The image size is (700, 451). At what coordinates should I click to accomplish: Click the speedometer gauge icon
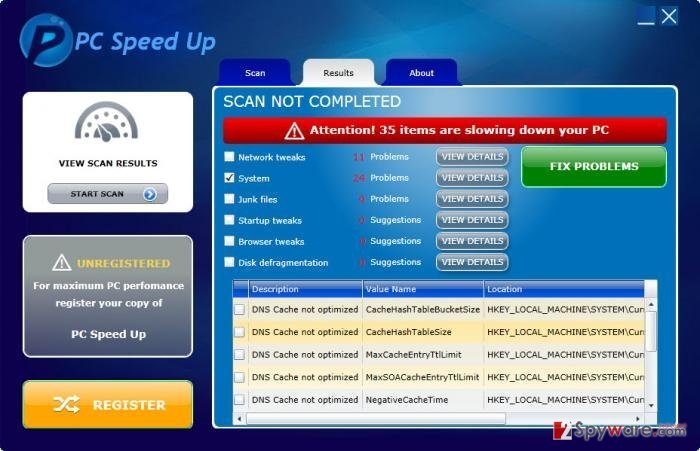point(106,122)
